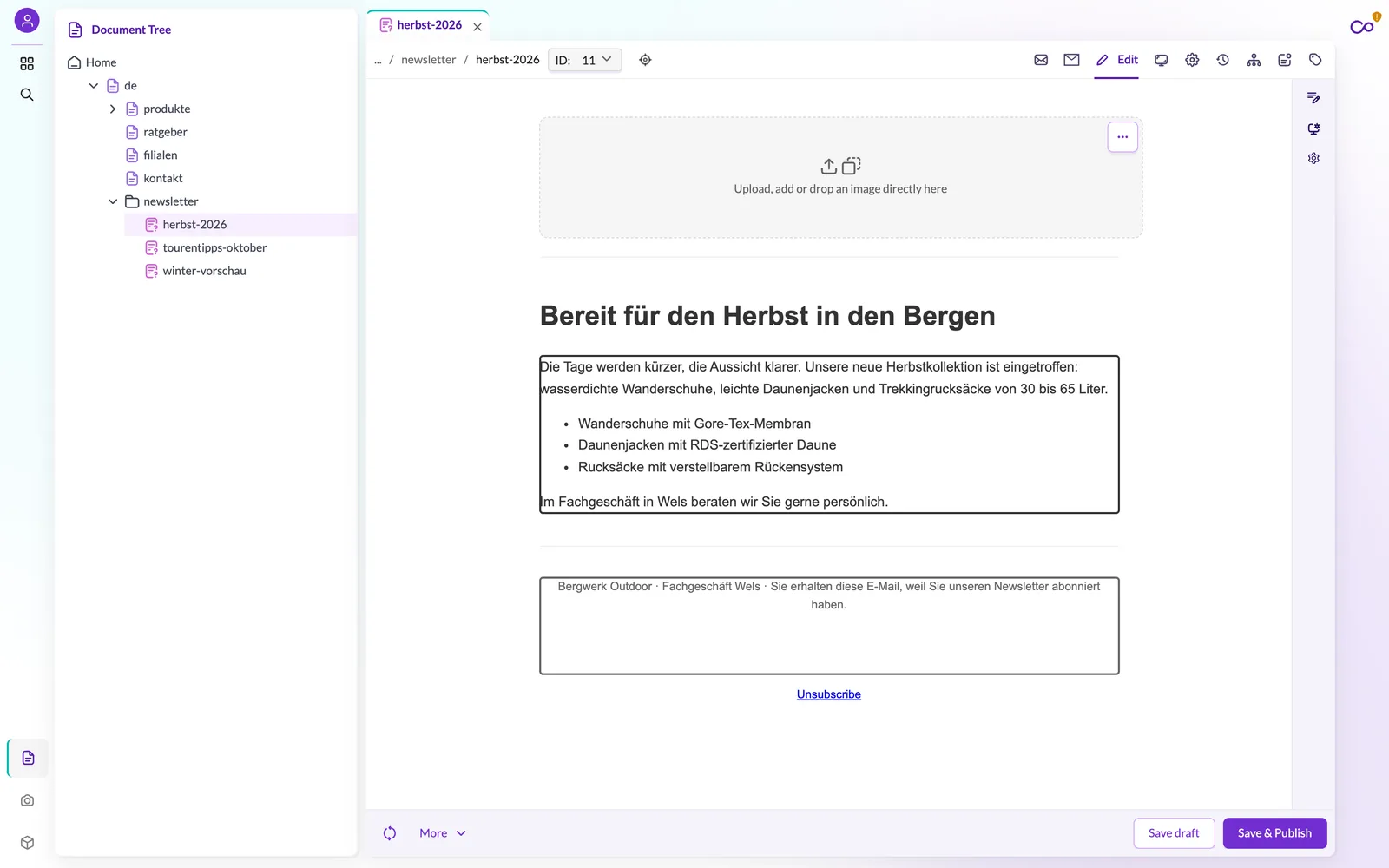The image size is (1389, 868).
Task: Open the dashboard grid icon in left sidebar
Action: point(27,63)
